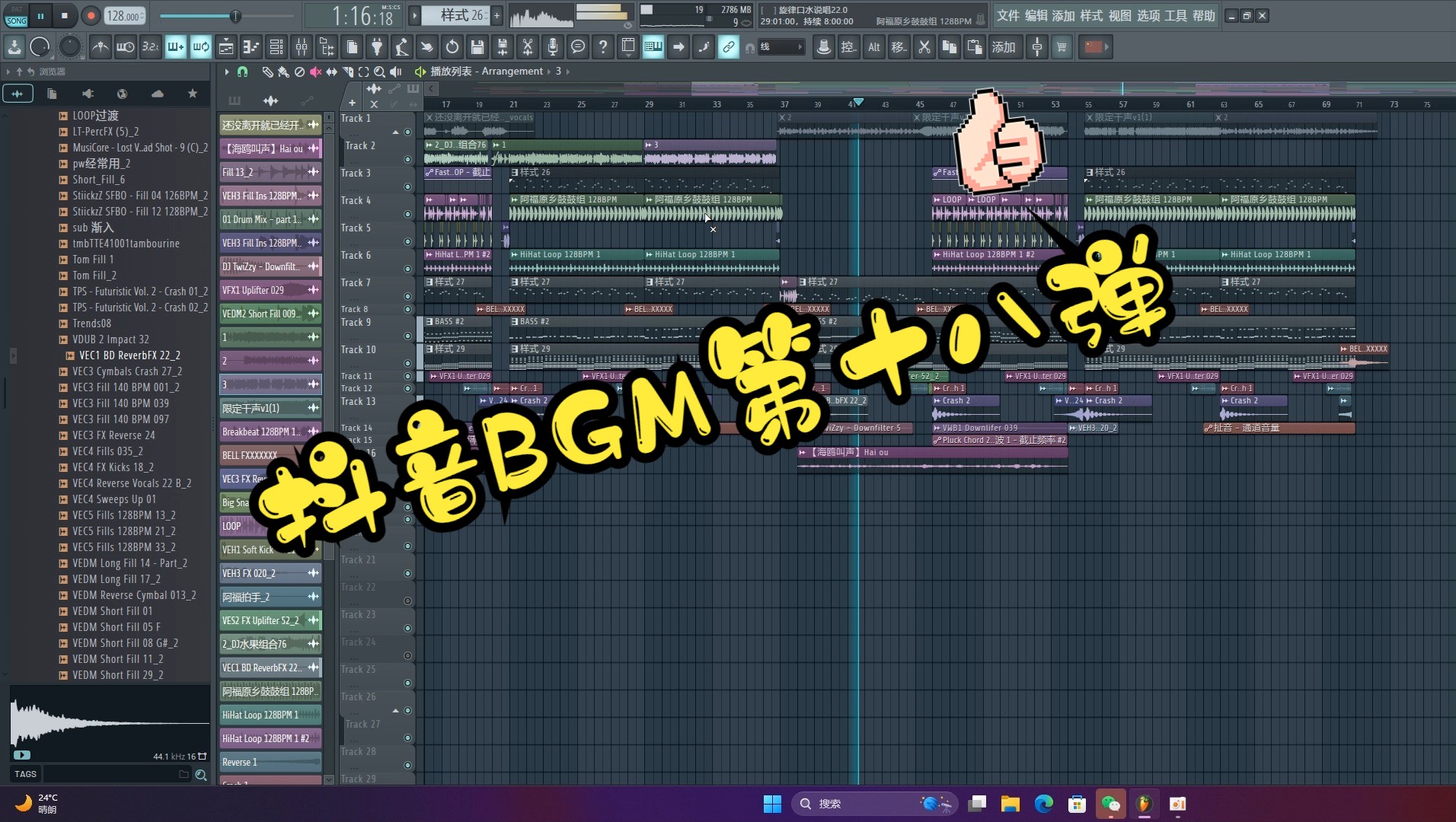Click the stamp tool icon
Image resolution: width=1456 pixels, height=822 pixels.
pyautogui.click(x=823, y=47)
